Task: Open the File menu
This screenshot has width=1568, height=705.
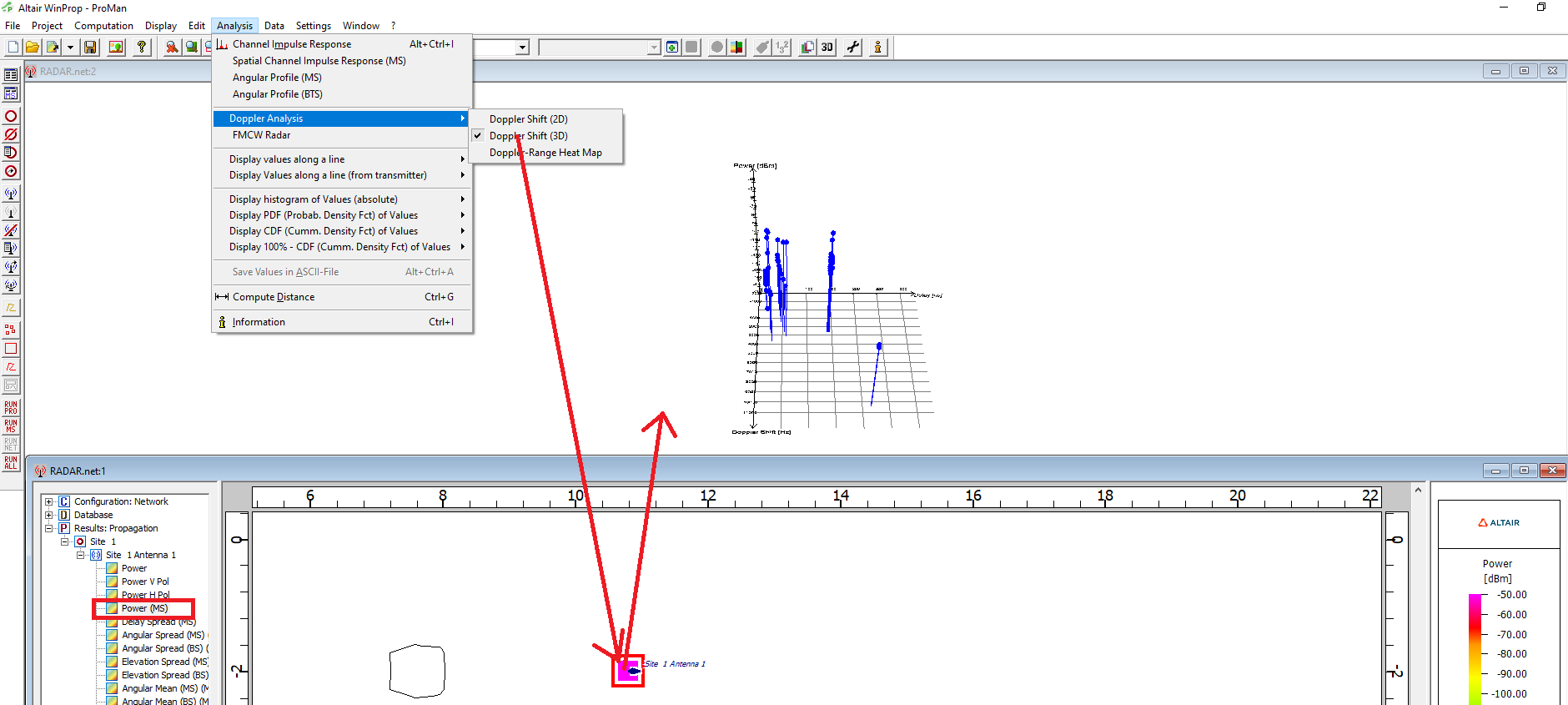Action: click(x=13, y=26)
